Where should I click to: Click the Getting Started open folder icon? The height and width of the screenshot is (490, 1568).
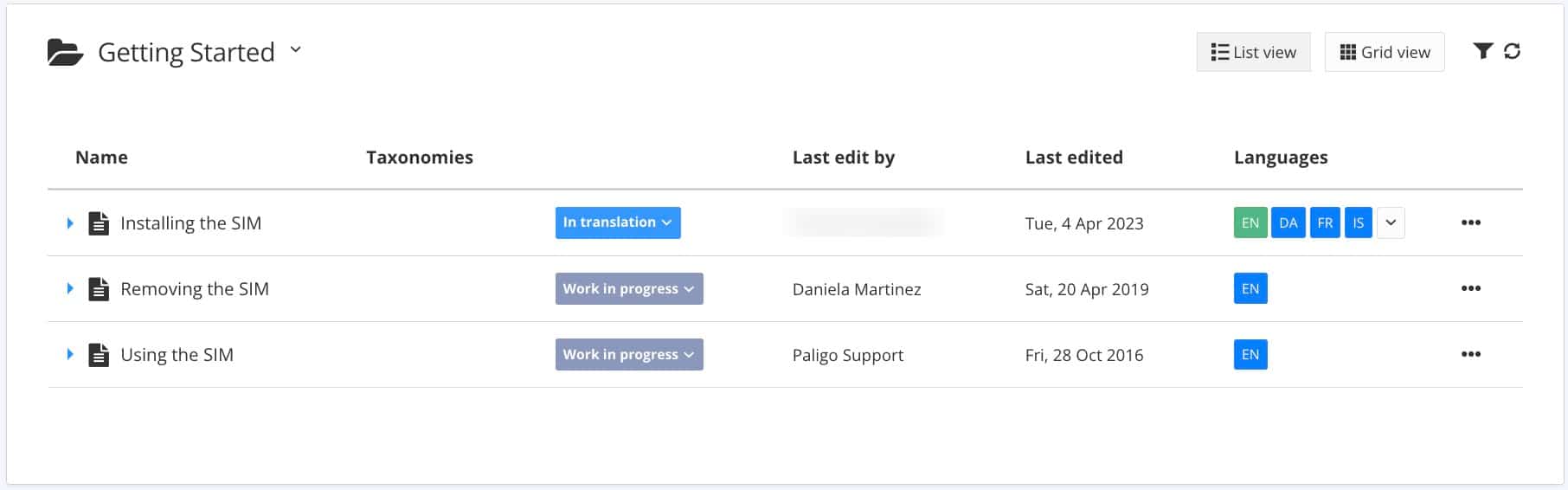(x=65, y=53)
